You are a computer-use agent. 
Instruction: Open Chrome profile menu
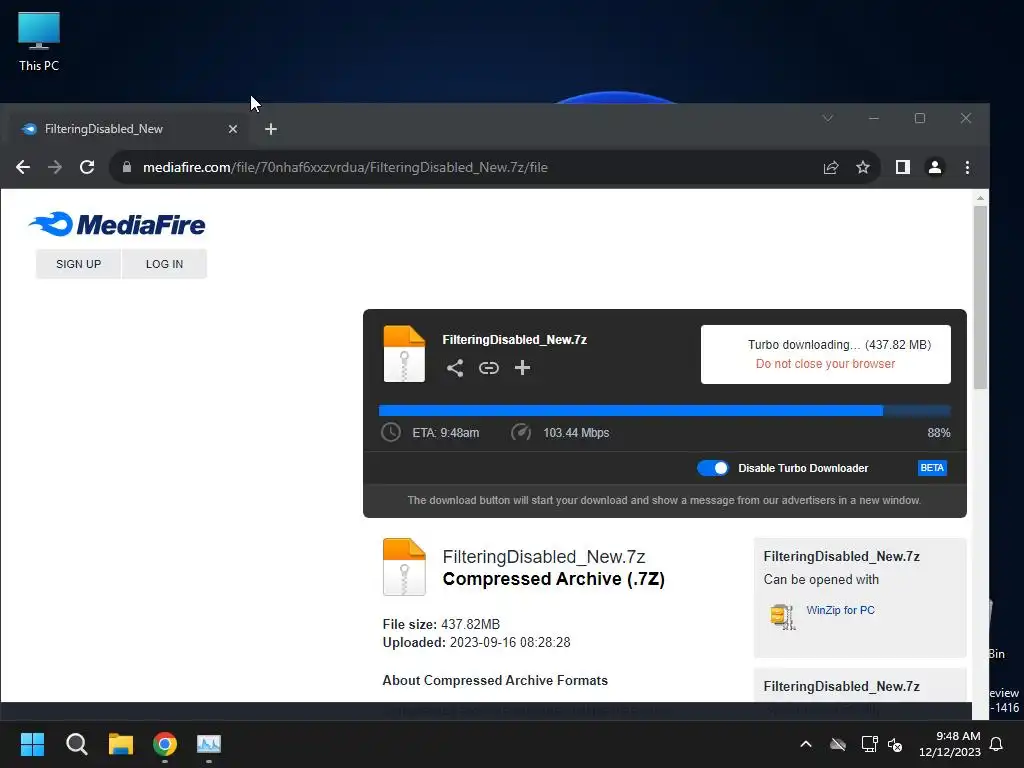tap(935, 168)
